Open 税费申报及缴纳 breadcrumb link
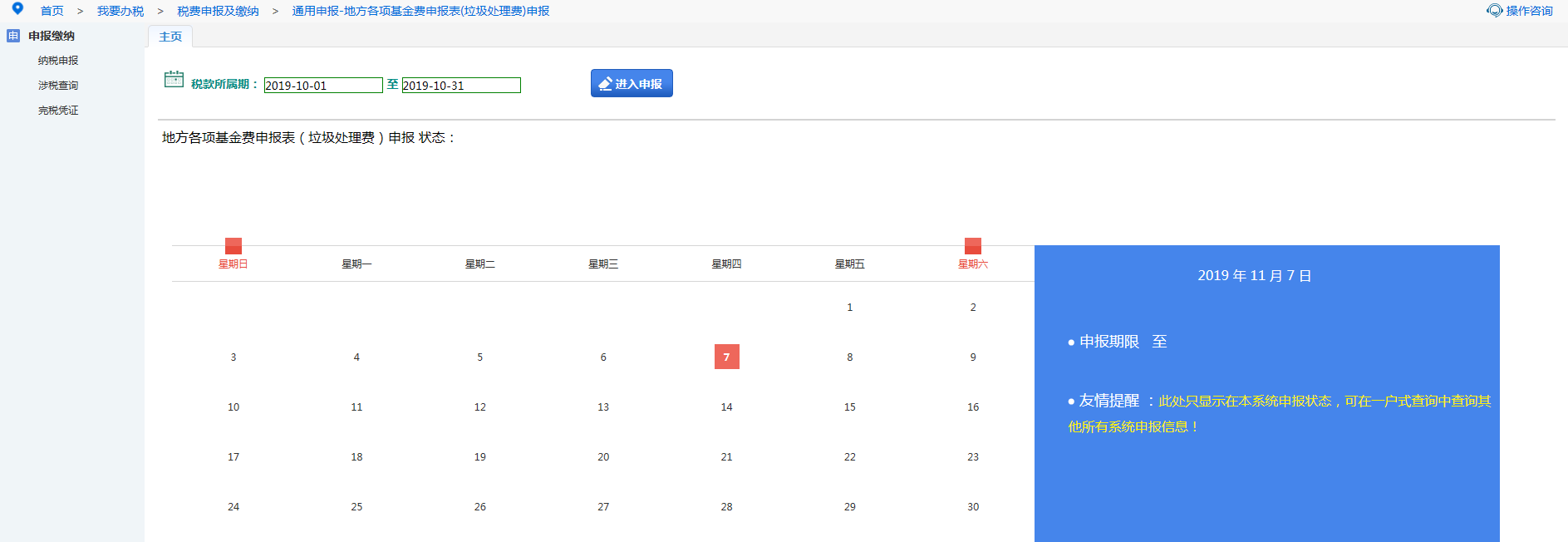The image size is (1568, 542). tap(218, 11)
